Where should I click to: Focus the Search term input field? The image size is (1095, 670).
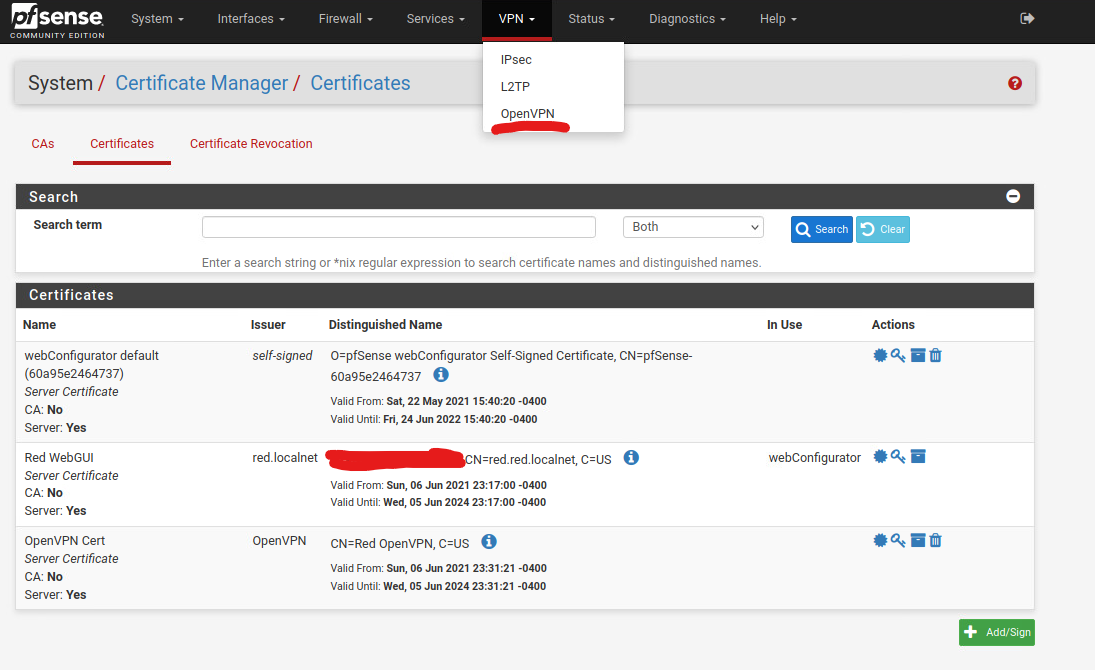(x=399, y=227)
